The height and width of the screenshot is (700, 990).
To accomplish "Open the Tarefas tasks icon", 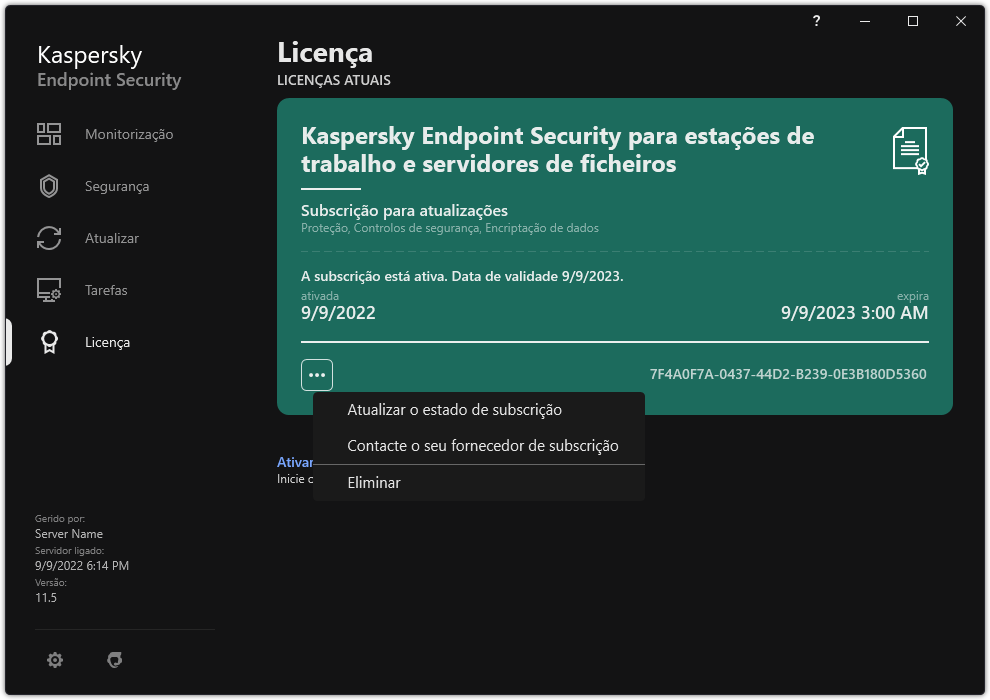I will 49,289.
